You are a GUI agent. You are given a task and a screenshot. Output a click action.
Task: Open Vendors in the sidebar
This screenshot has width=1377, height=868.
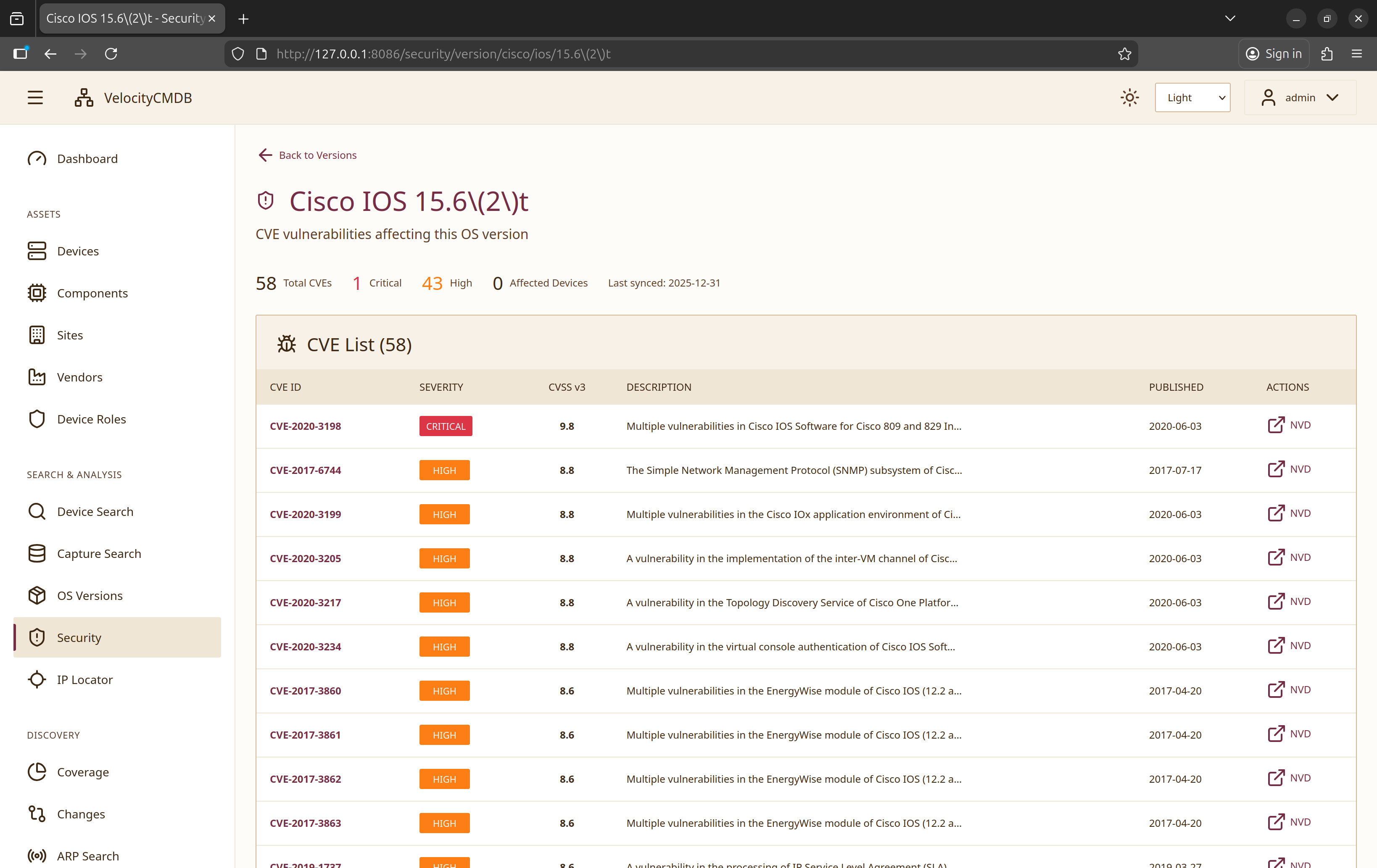point(117,377)
